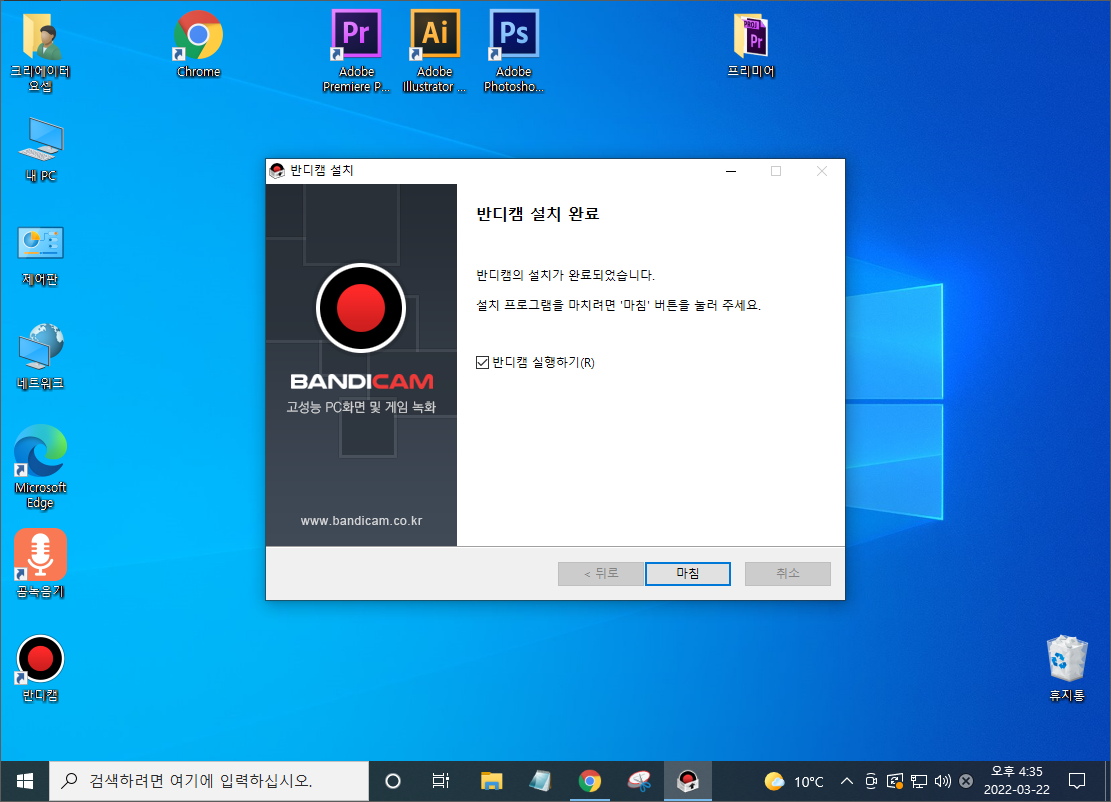Select Adobe Photoshop desktop icon
Viewport: 1111px width, 802px height.
click(x=514, y=51)
